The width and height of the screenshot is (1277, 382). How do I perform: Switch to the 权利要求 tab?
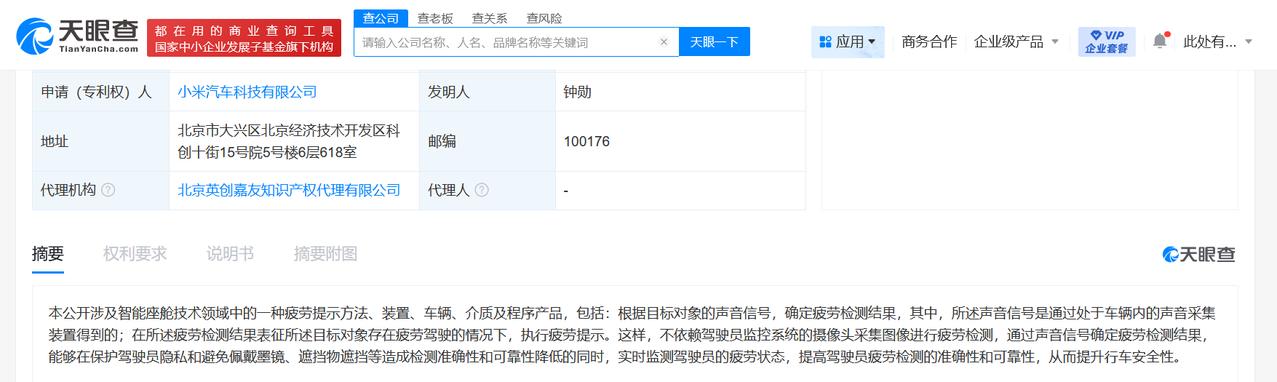click(x=135, y=254)
